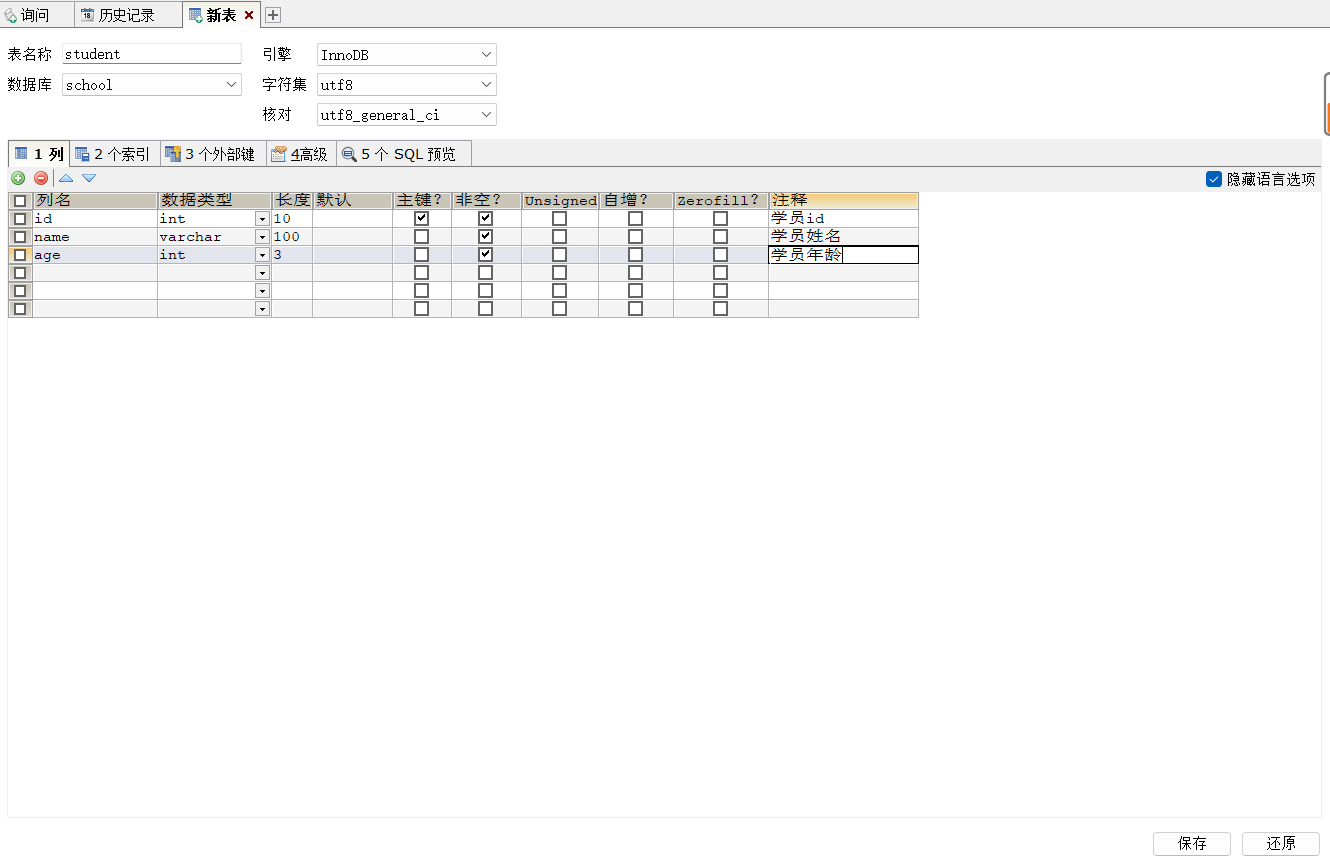
Task: Click the 数据类型 column header
Action: [214, 200]
